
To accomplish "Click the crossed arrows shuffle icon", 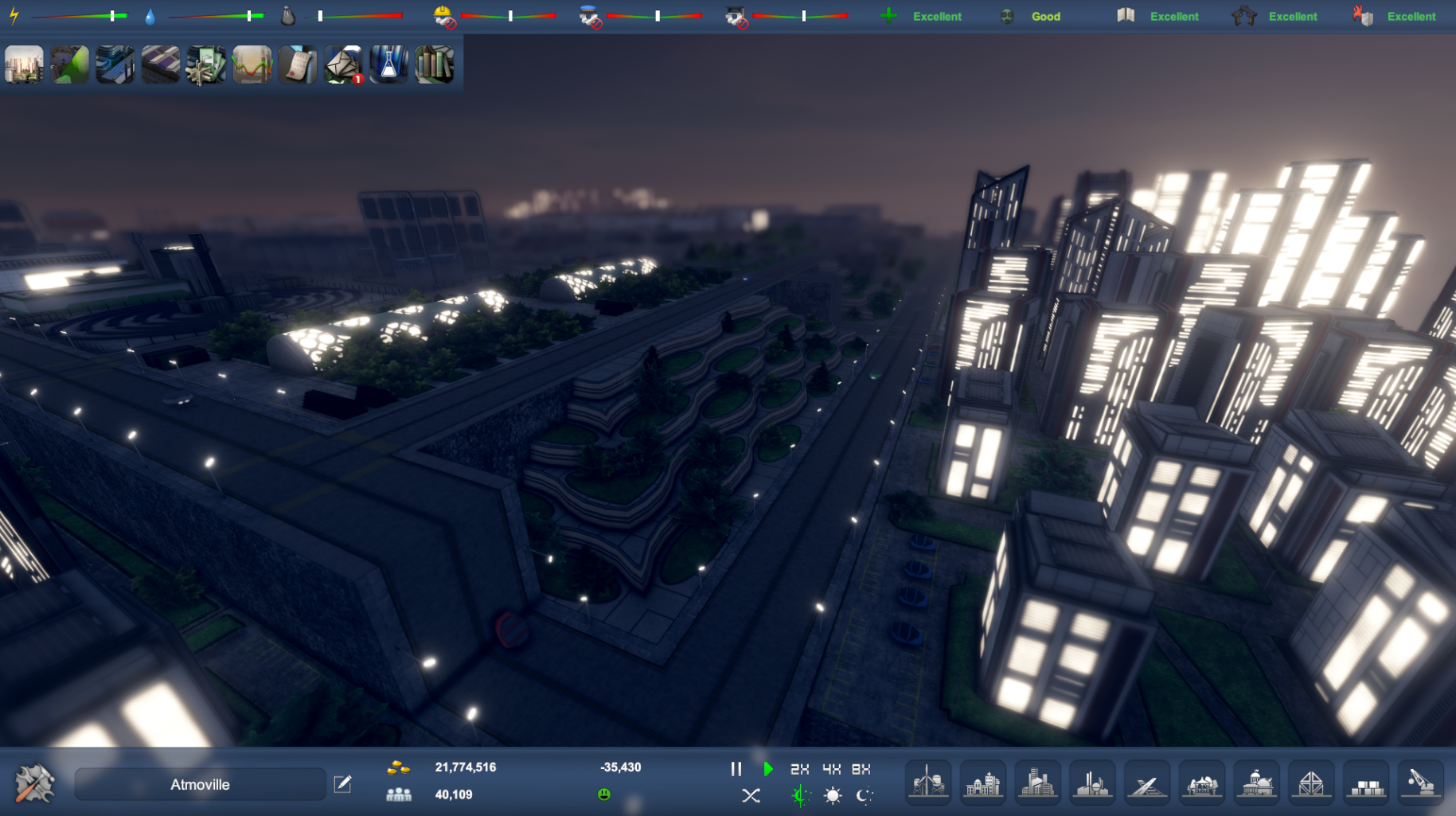I will pos(751,795).
